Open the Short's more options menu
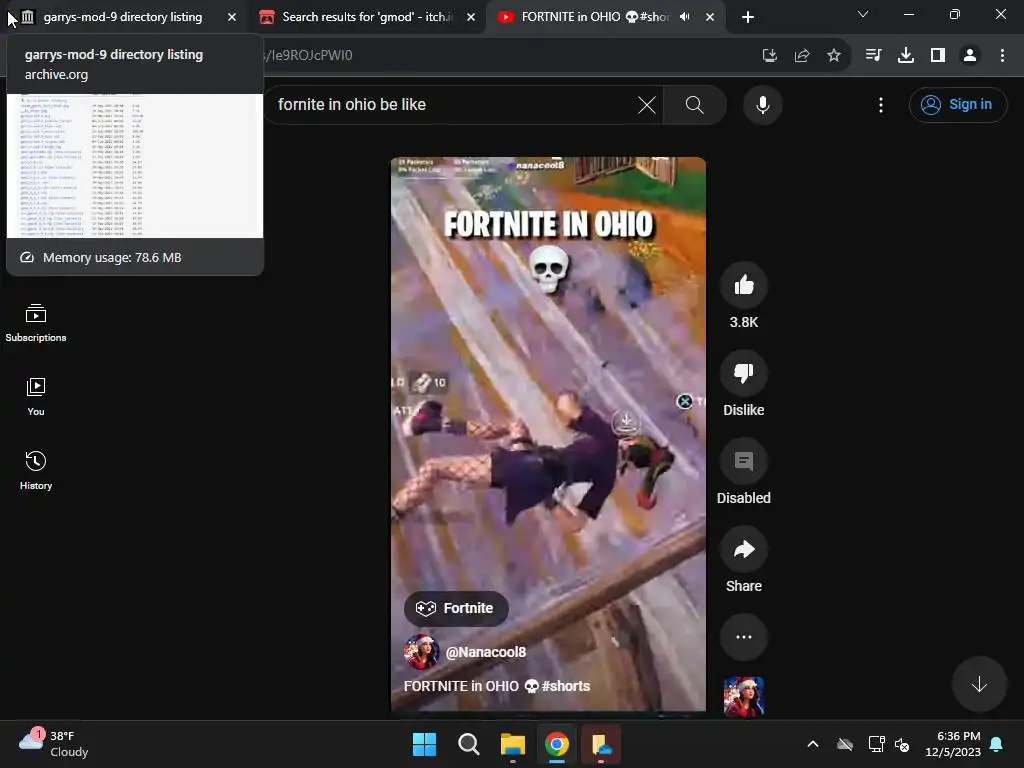This screenshot has width=1024, height=768. point(744,637)
